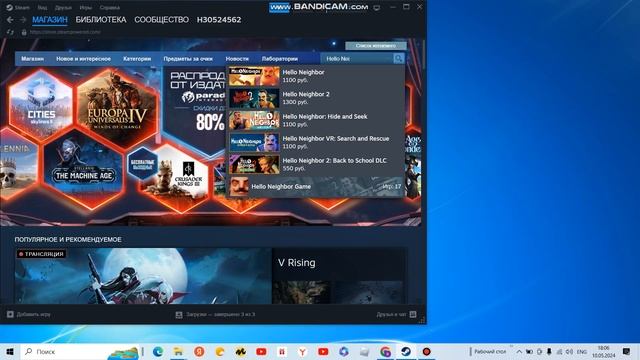Open the Справка menu
The width and height of the screenshot is (640, 360).
tap(110, 7)
